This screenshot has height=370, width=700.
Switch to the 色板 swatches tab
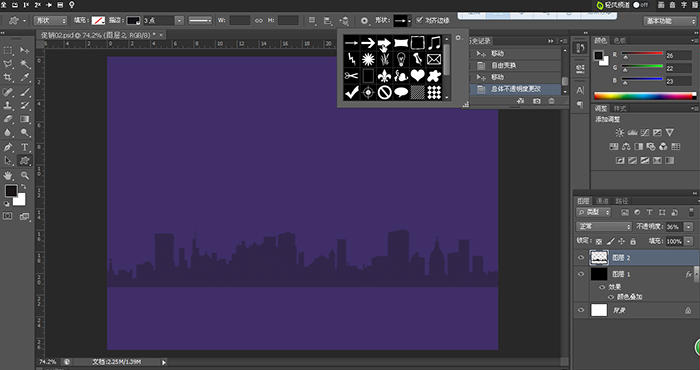[x=620, y=41]
